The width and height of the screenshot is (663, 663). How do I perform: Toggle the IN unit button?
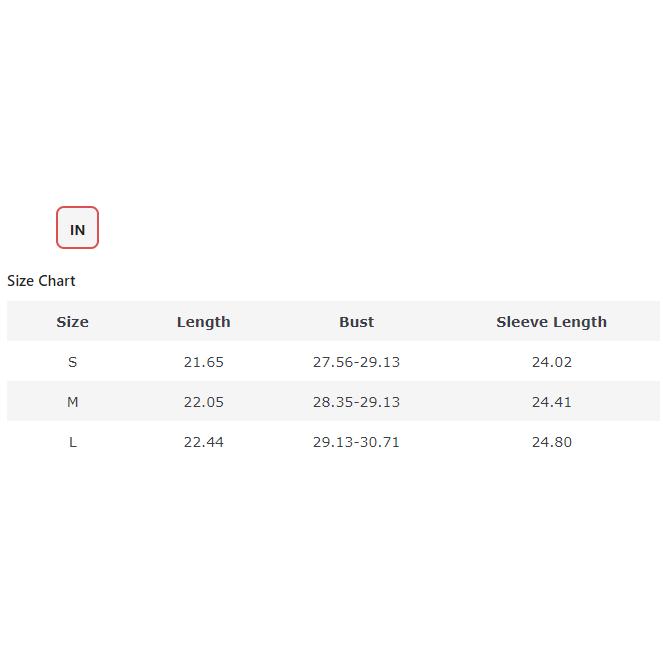tap(77, 229)
